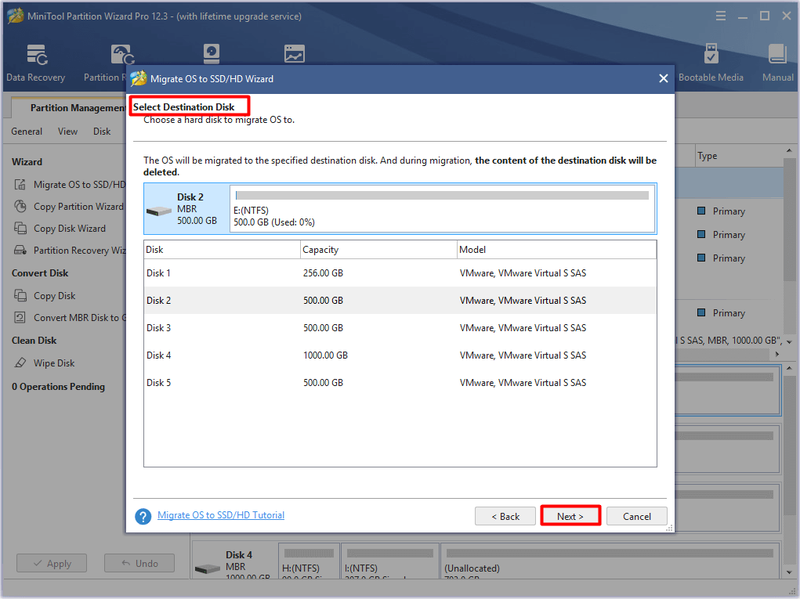Click the I:(NTFS) partition in disk map

390,561
